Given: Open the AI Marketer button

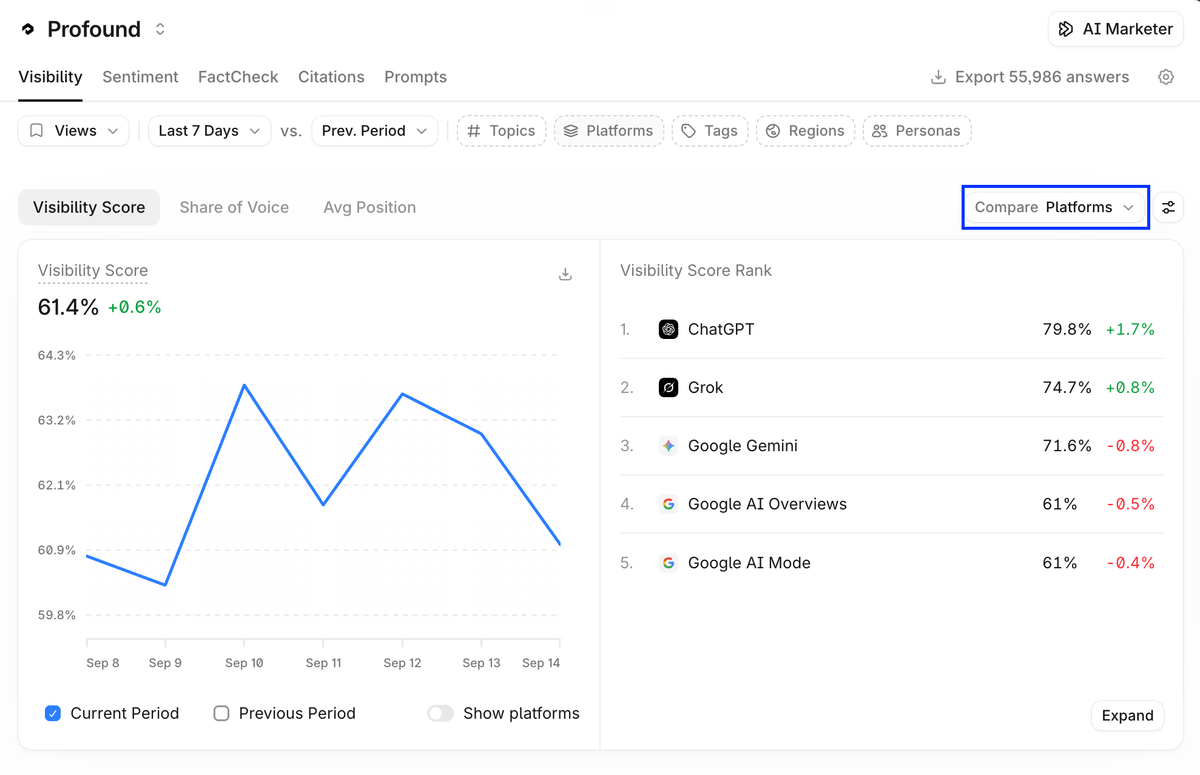Looking at the screenshot, I should click(x=1115, y=29).
